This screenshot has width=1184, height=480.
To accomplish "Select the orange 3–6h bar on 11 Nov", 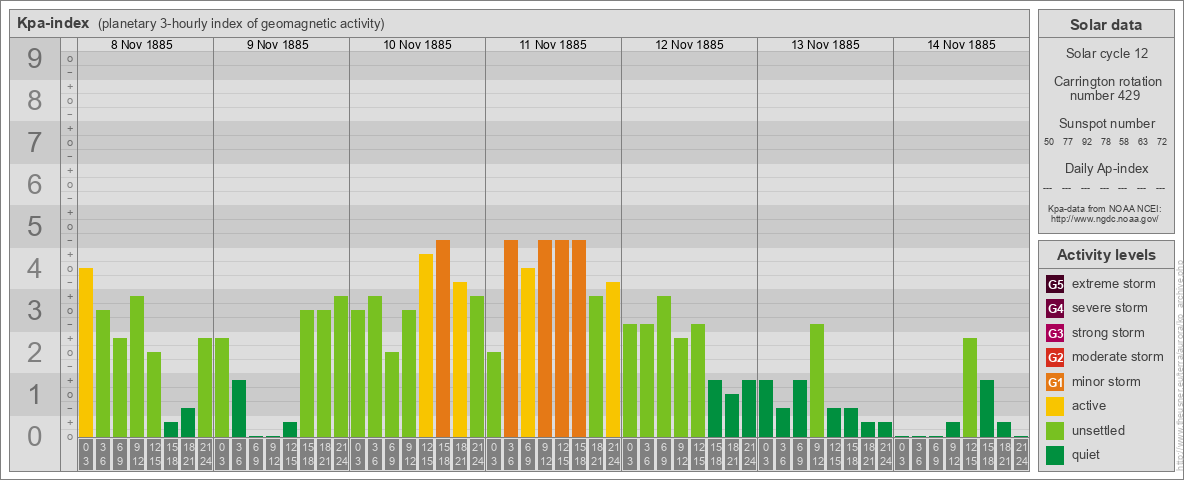I will pyautogui.click(x=511, y=338).
